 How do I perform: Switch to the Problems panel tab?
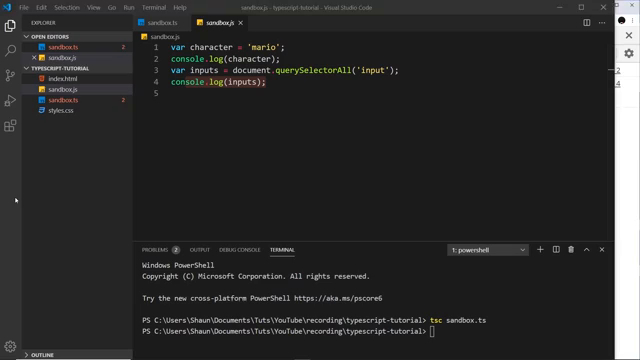(155, 250)
